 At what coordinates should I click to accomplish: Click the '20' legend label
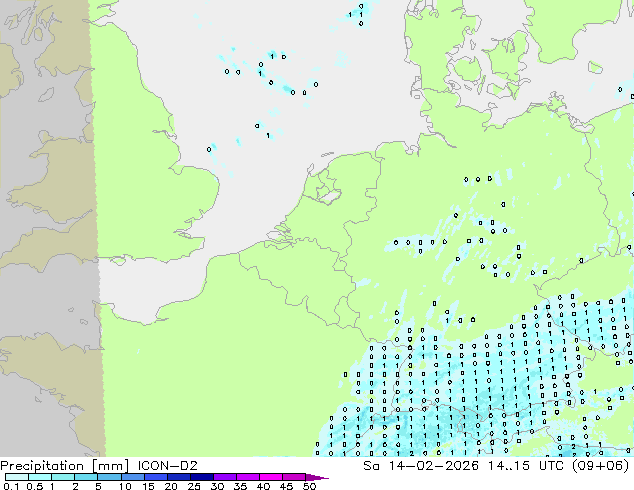(171, 486)
